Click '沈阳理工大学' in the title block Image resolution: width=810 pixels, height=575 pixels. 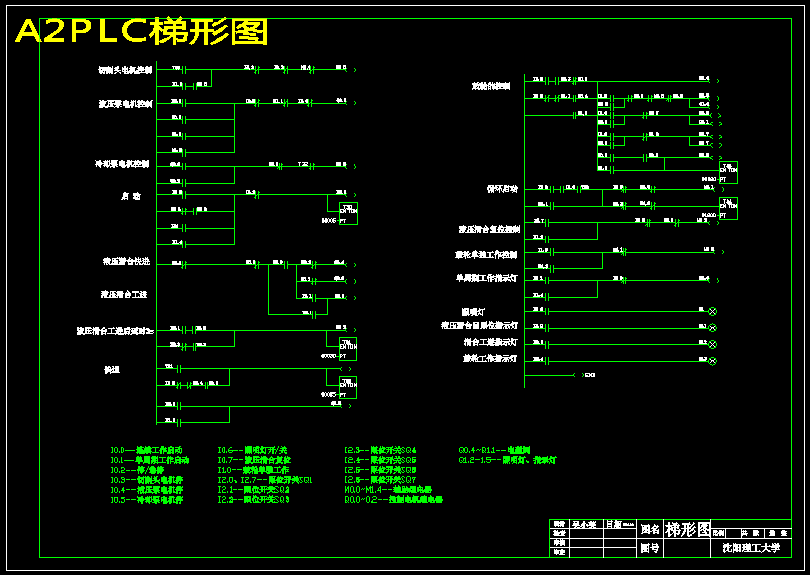[x=751, y=548]
